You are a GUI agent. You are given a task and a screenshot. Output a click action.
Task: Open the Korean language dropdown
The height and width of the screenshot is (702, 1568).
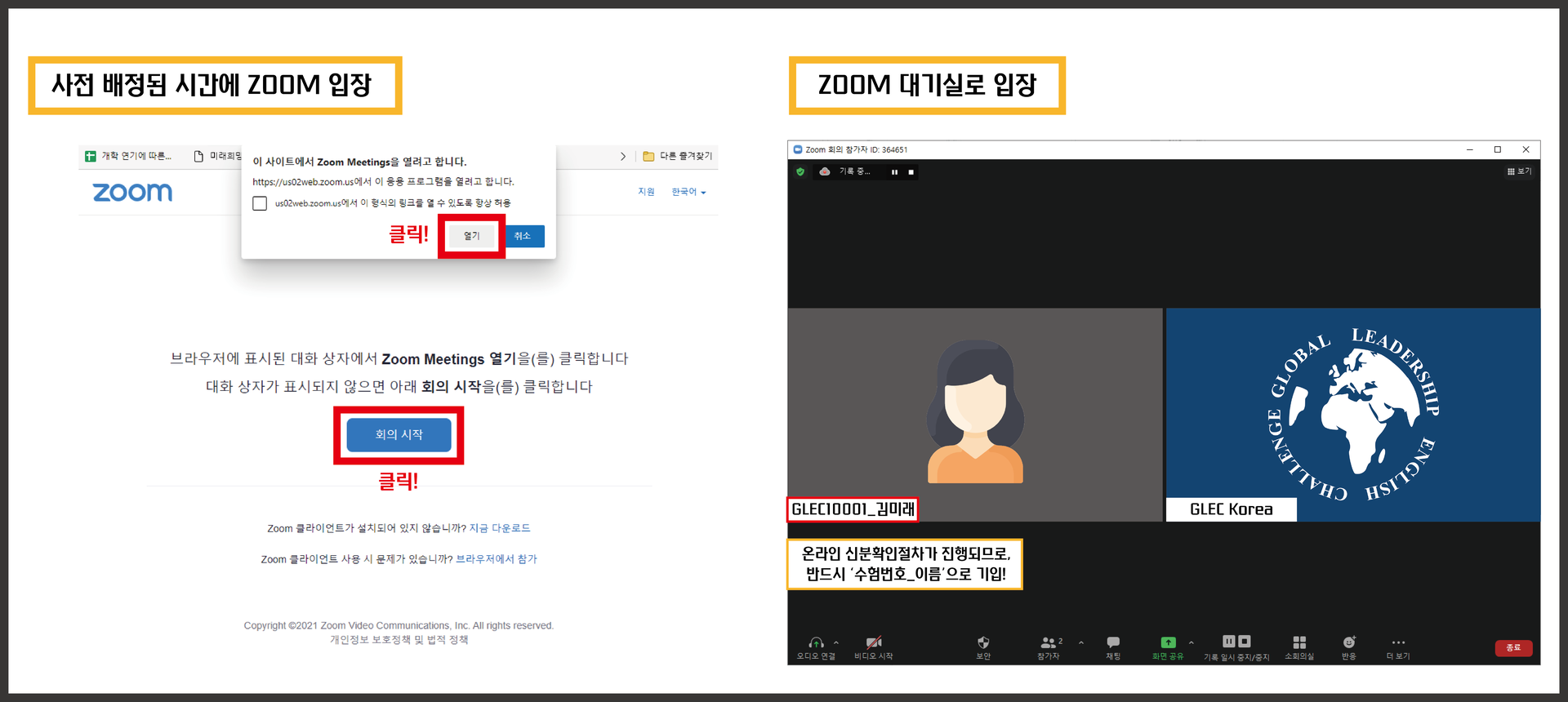[688, 192]
